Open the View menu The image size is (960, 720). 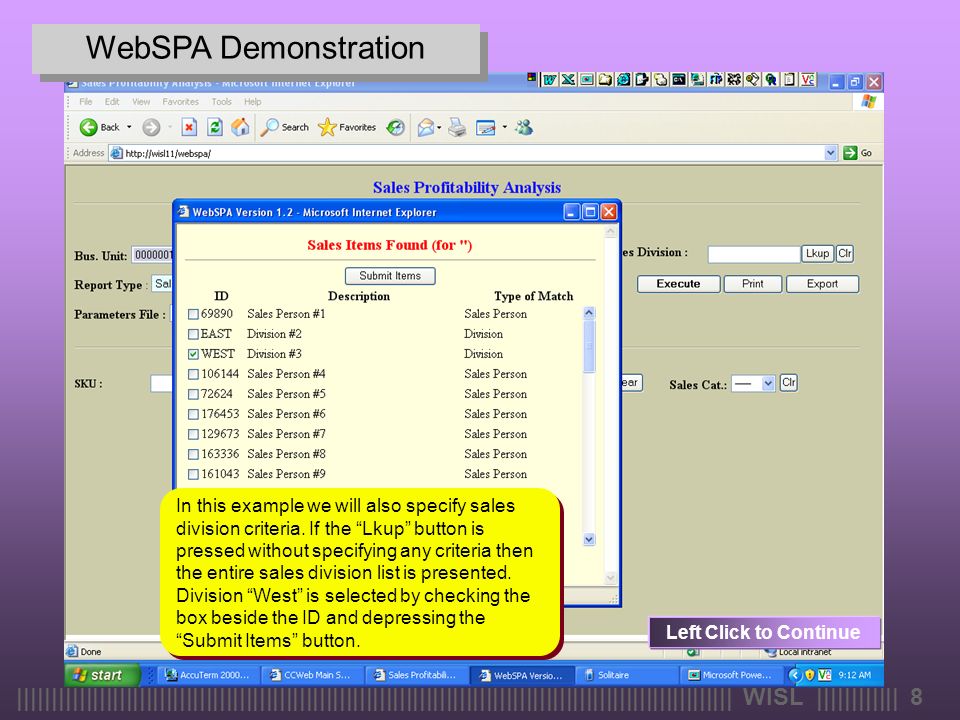[x=141, y=102]
